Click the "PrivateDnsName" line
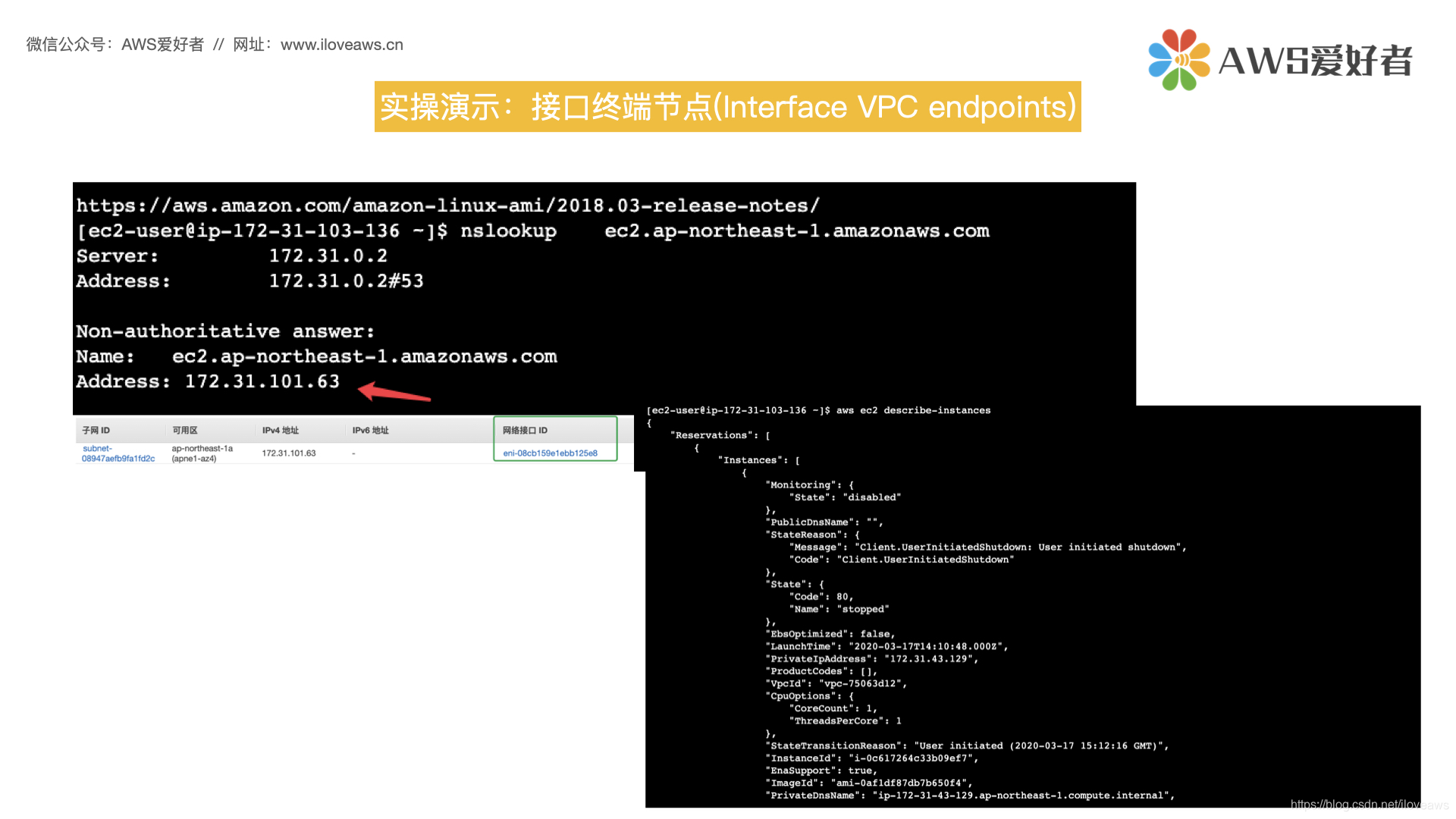 pos(970,795)
